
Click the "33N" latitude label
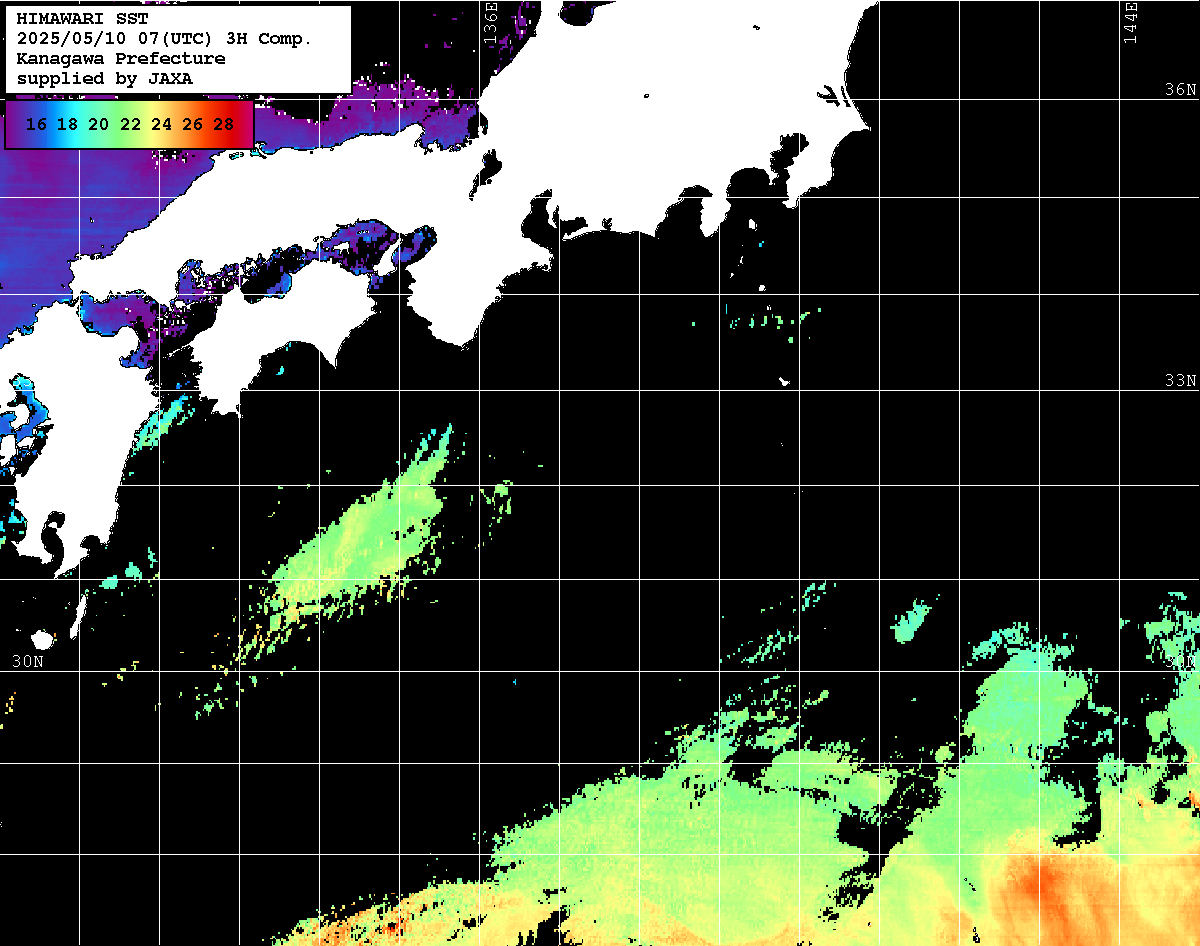tap(1180, 381)
